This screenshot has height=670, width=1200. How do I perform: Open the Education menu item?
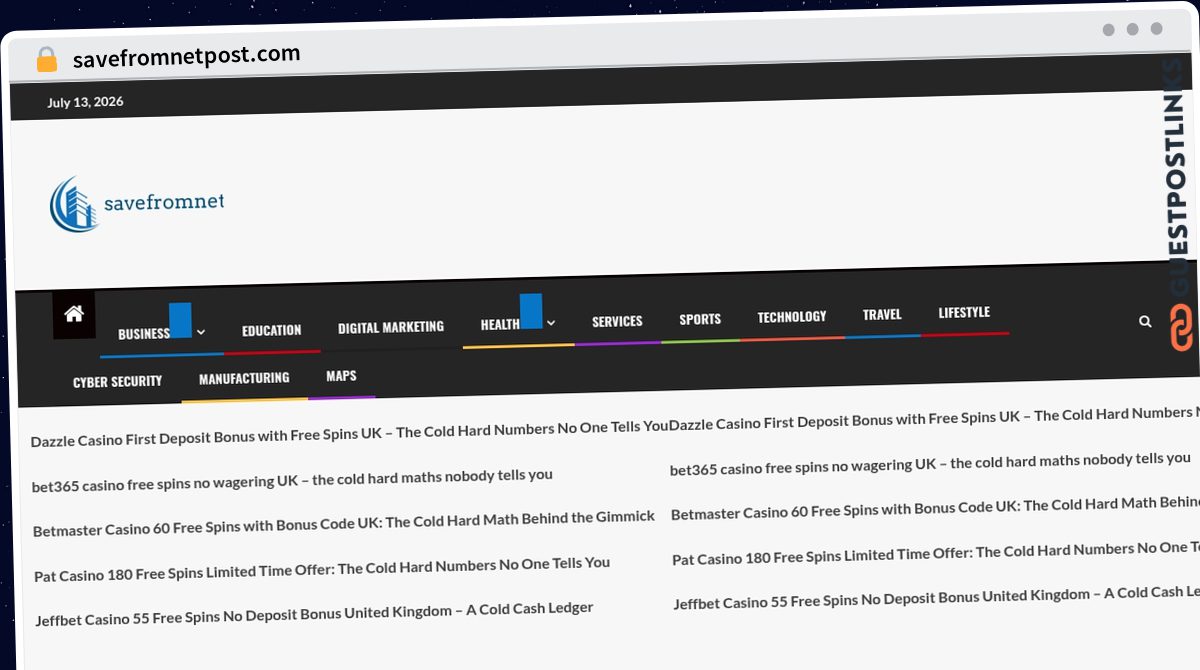pos(271,330)
